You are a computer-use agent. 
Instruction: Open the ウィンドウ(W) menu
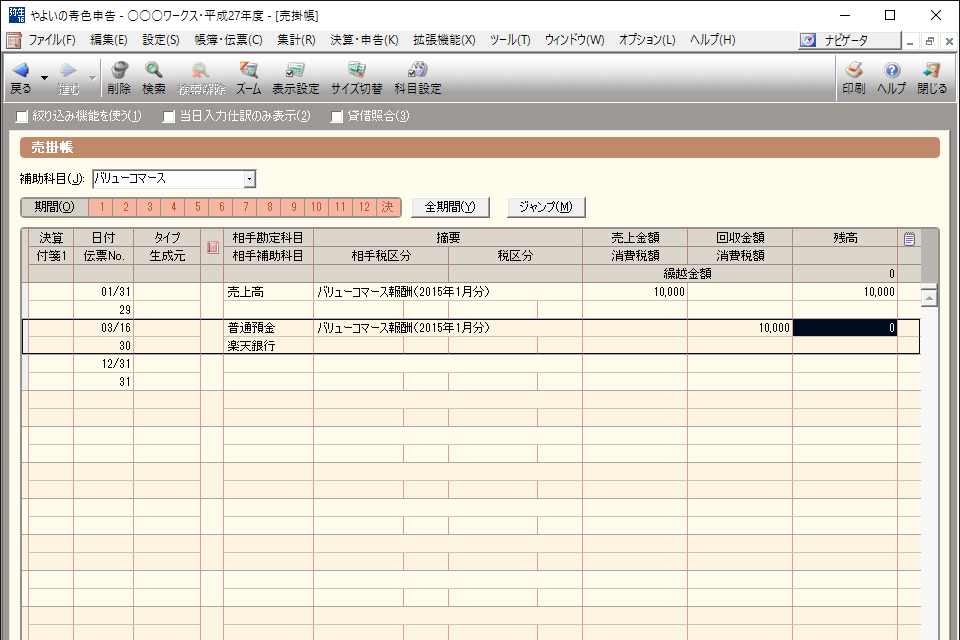tap(574, 40)
